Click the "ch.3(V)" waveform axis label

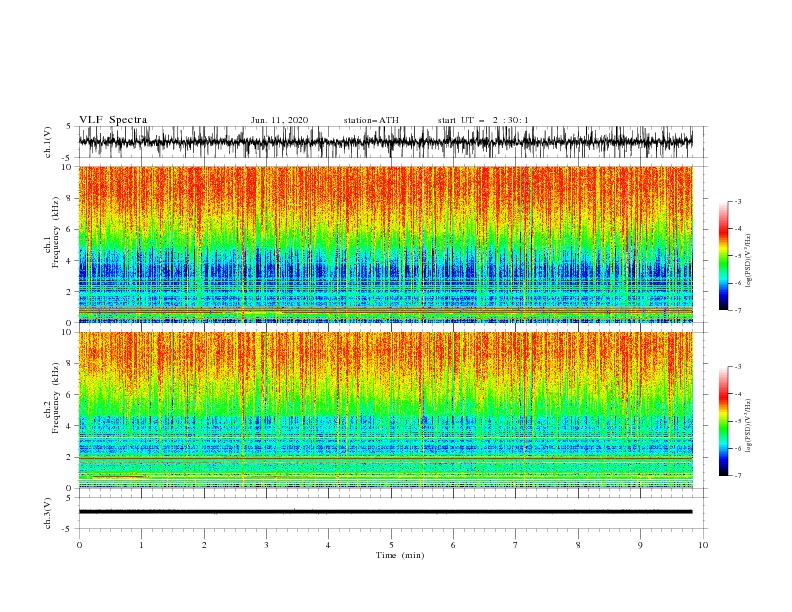pos(48,513)
